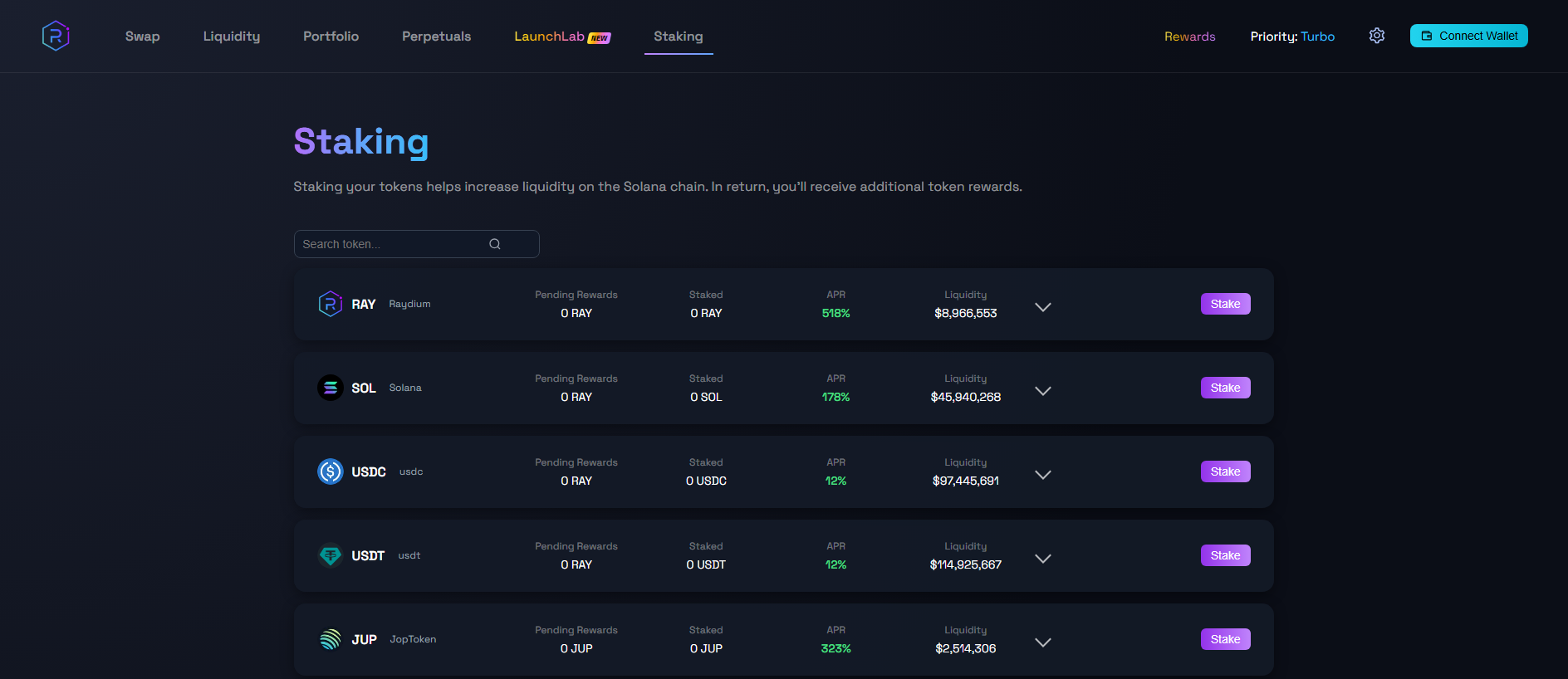Select the Staking tab
Screen dimensions: 1568x679
679,37
